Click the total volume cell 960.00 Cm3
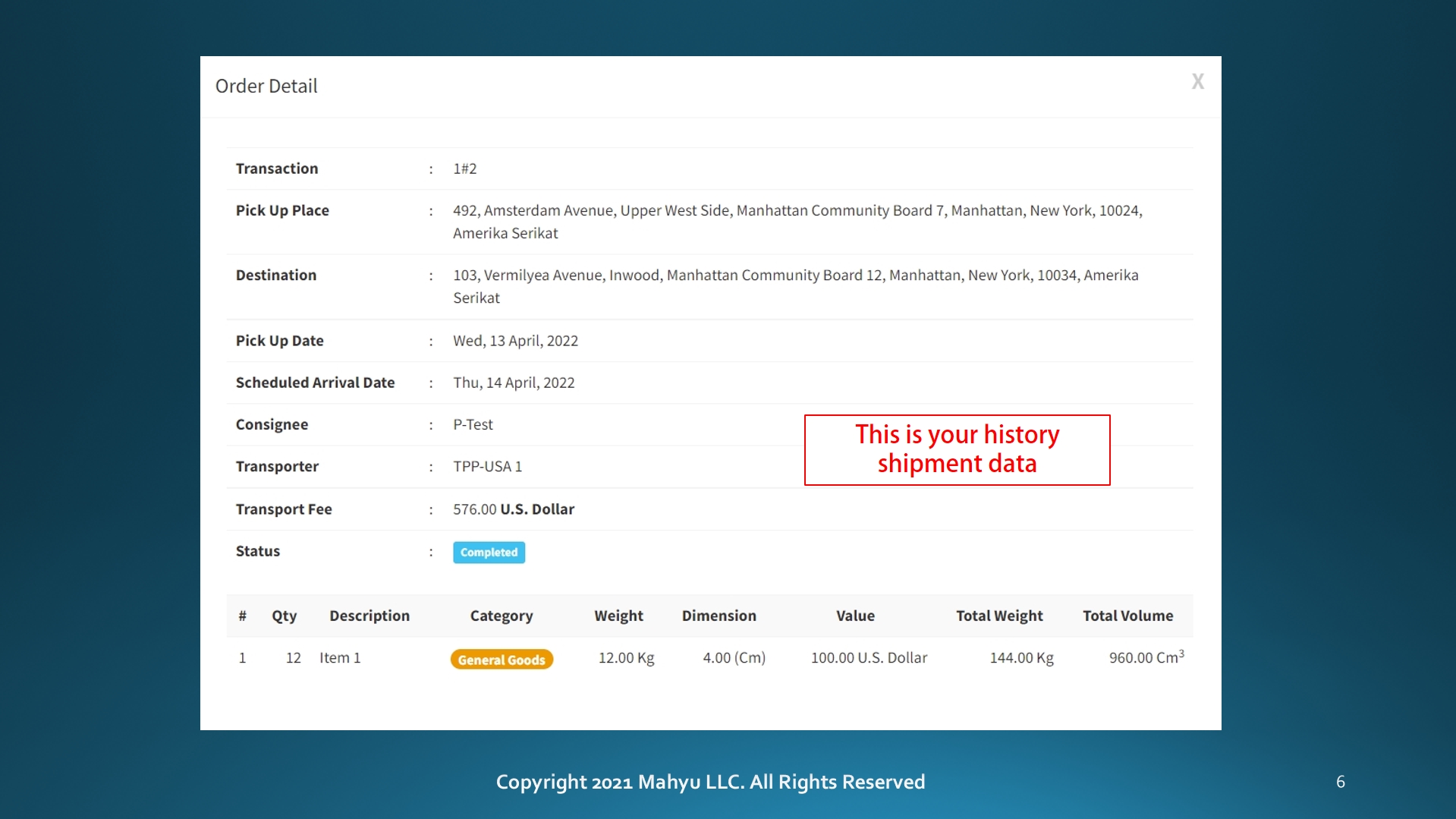The width and height of the screenshot is (1456, 819). (1146, 657)
